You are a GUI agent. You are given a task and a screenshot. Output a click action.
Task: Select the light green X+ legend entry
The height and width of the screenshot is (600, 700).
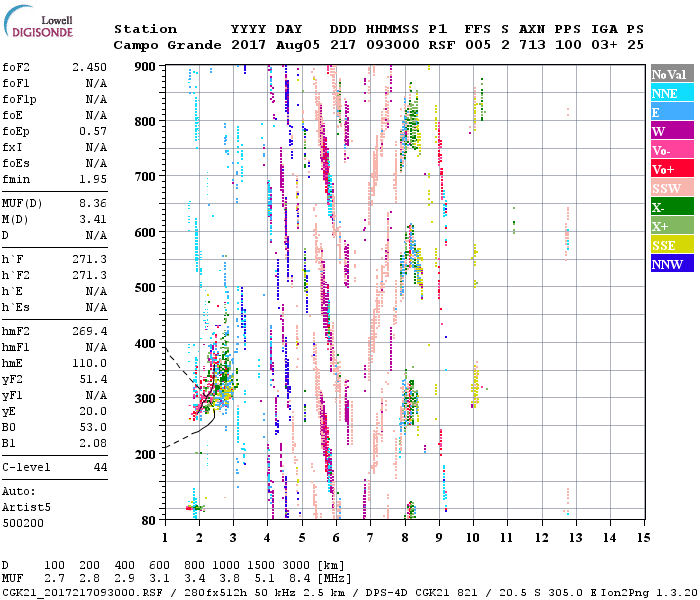coord(671,227)
